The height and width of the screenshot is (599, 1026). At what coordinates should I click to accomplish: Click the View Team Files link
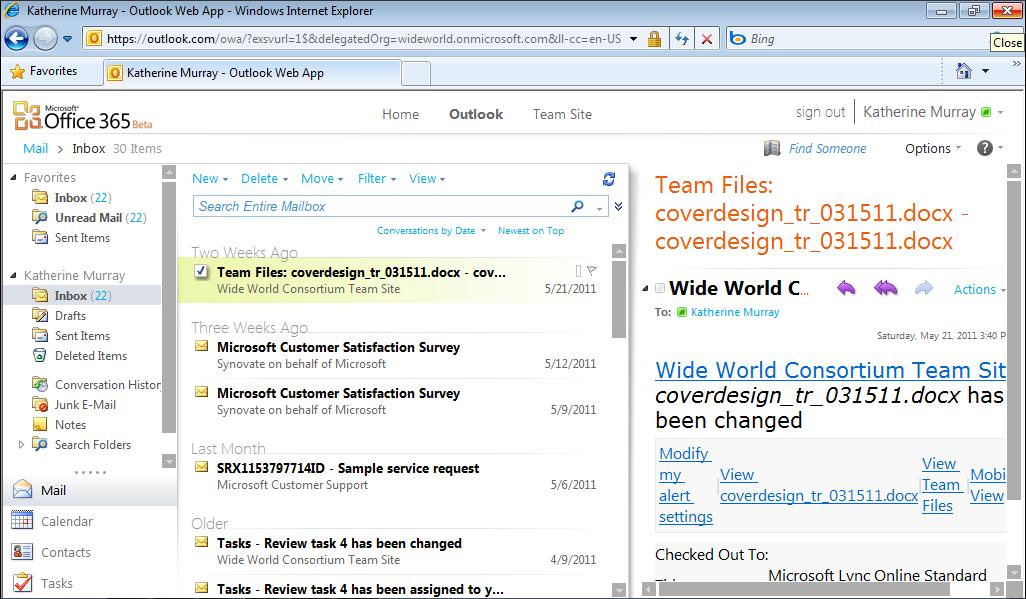point(941,484)
